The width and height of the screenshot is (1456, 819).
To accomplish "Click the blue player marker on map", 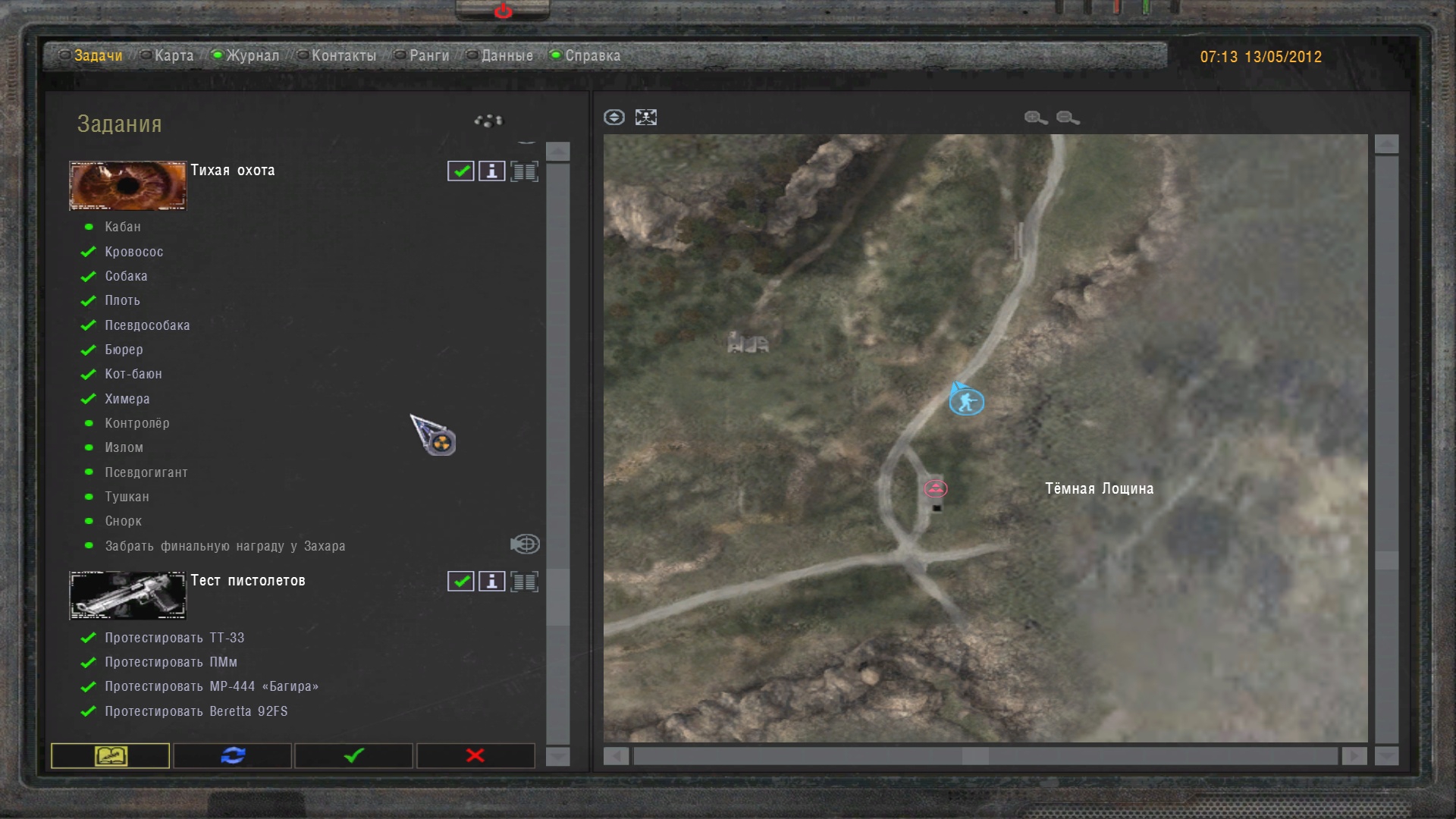I will click(966, 400).
